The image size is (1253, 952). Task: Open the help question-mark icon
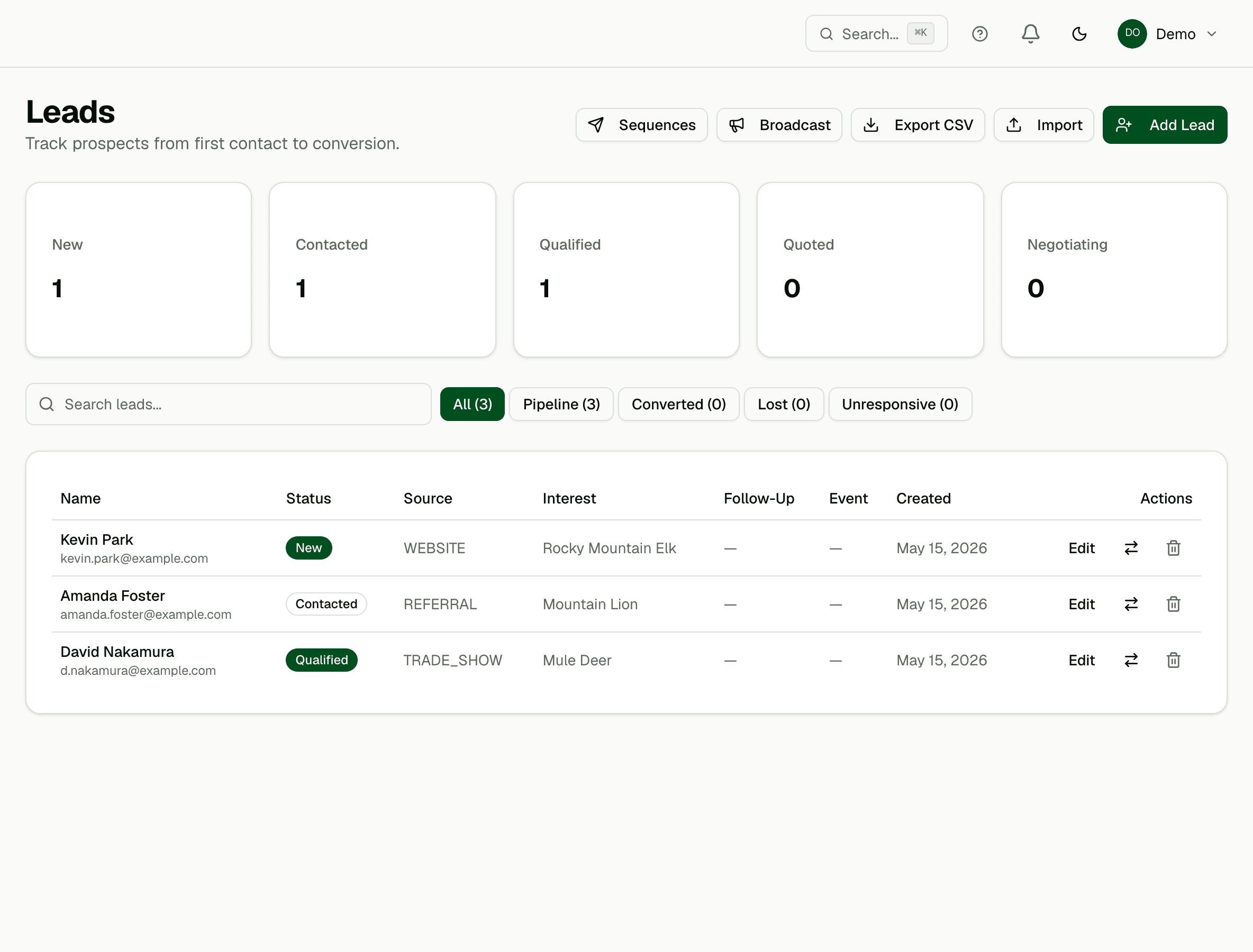point(979,34)
